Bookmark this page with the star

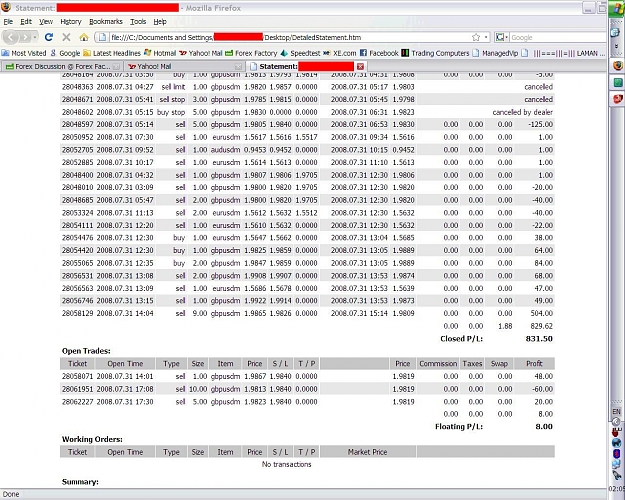pos(476,37)
